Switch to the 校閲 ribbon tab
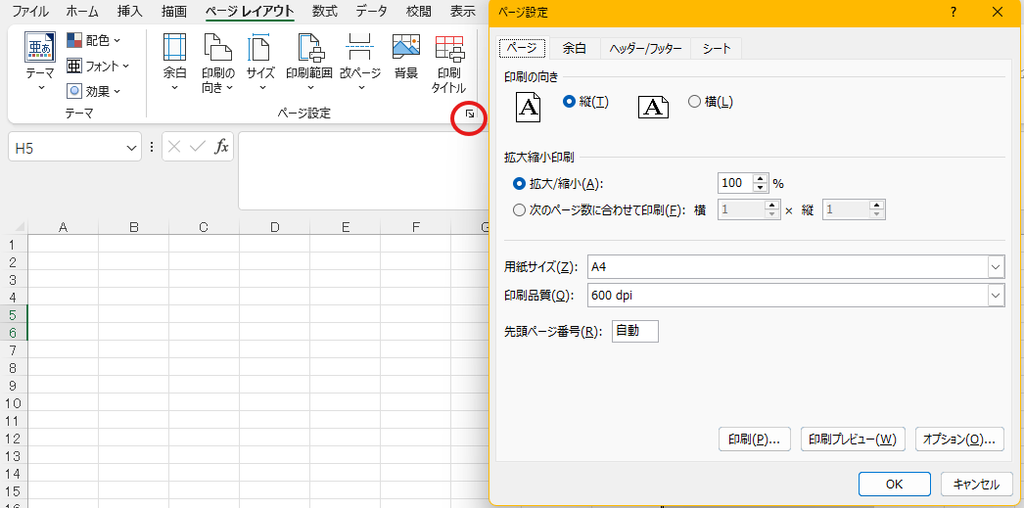The image size is (1024, 508). coord(418,11)
